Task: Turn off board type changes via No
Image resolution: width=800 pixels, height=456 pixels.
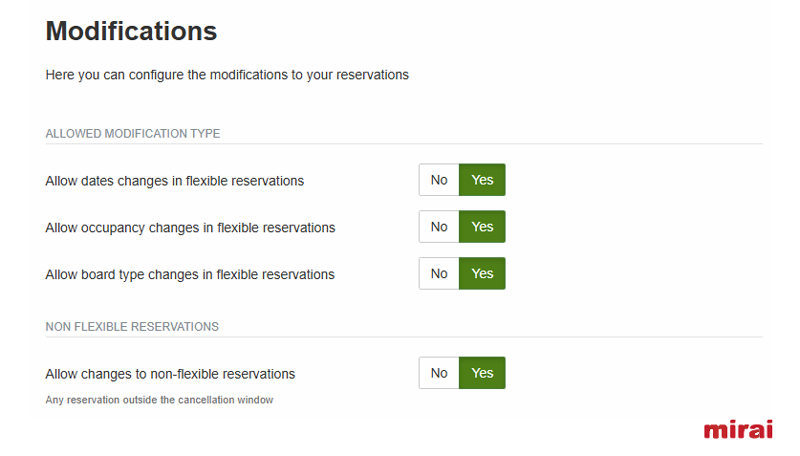Action: pyautogui.click(x=439, y=273)
